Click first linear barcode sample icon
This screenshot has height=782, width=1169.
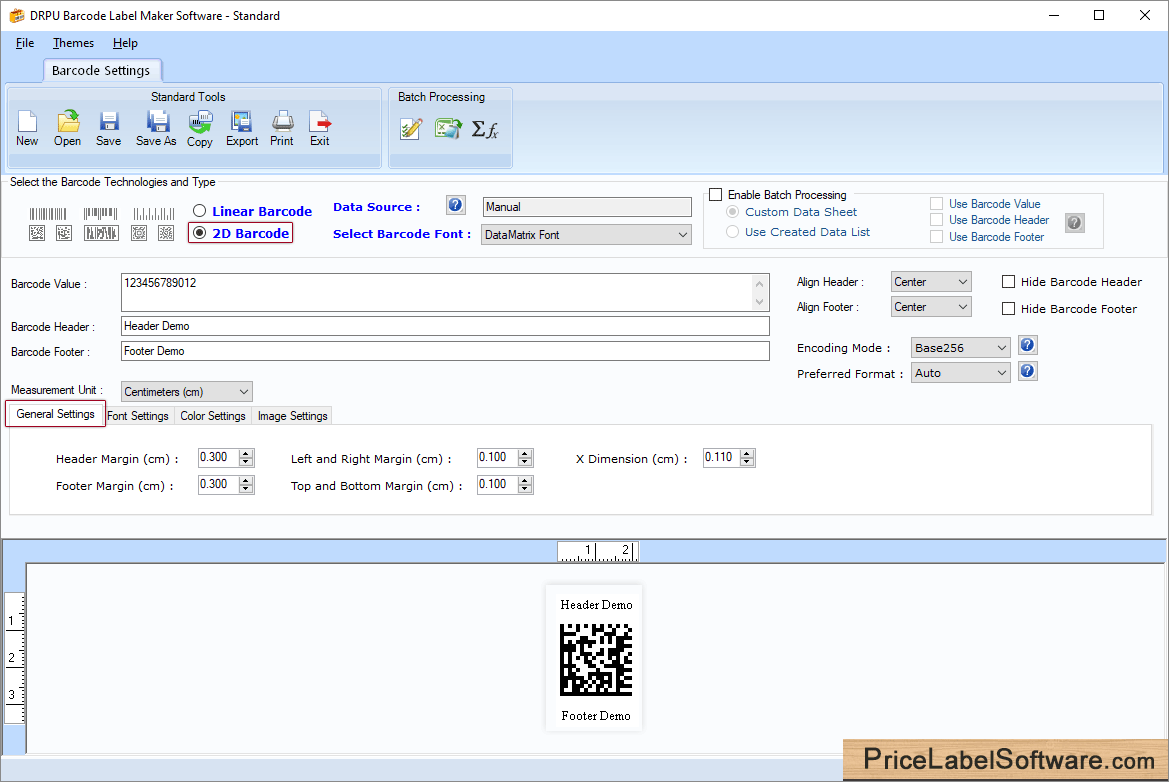coord(48,215)
